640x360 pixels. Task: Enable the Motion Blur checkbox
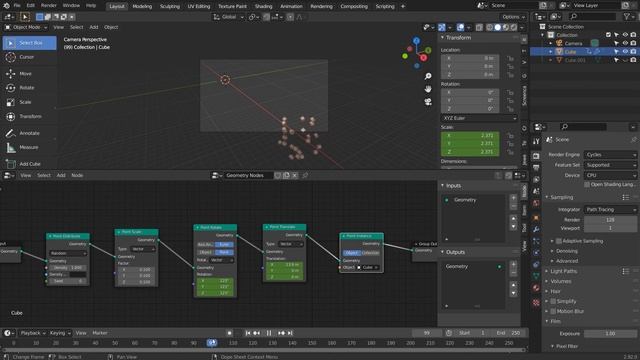point(553,311)
